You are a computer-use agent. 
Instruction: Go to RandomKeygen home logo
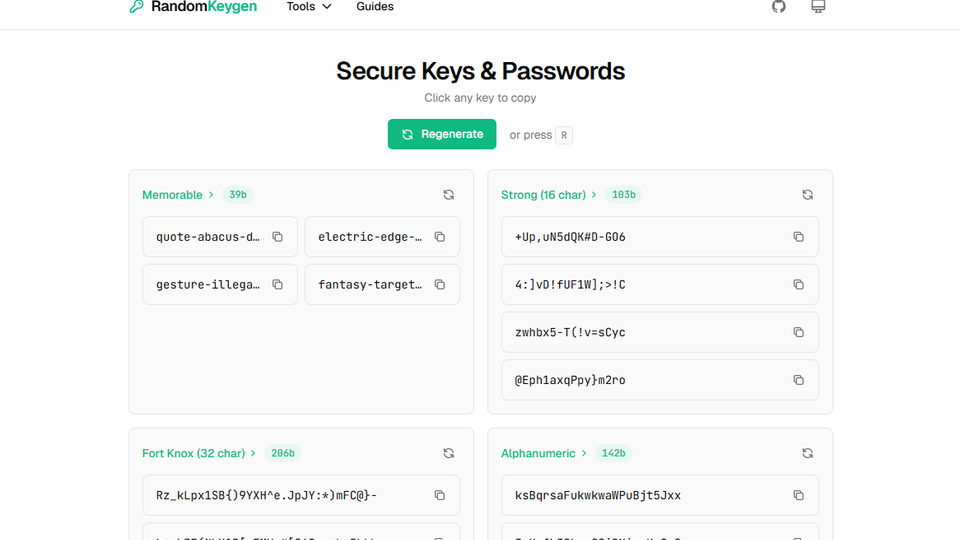click(193, 7)
